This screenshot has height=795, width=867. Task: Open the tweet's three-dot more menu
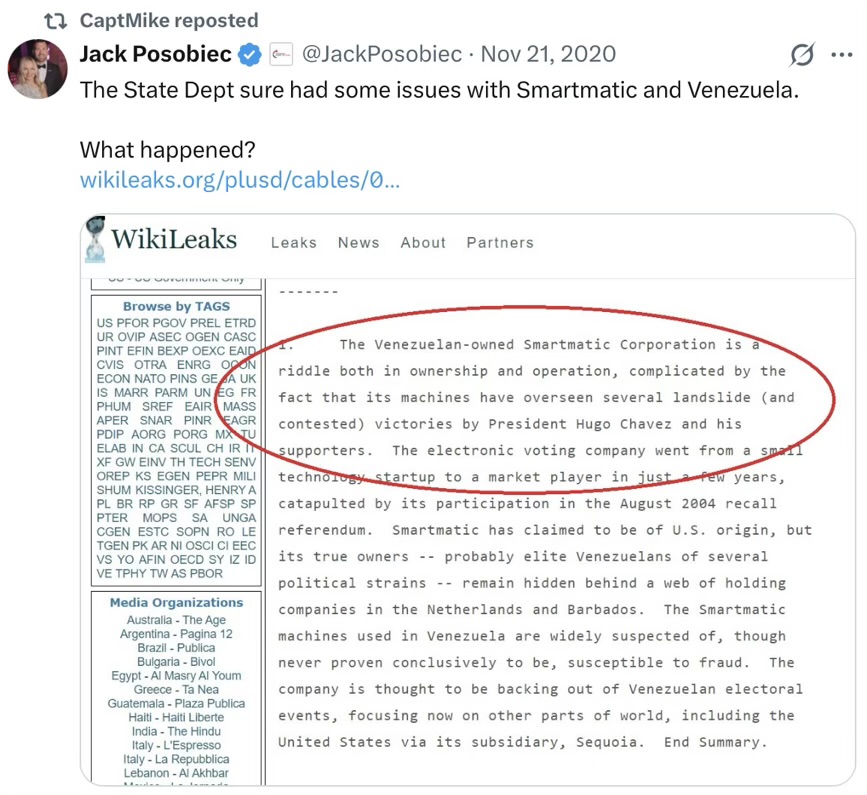click(842, 55)
